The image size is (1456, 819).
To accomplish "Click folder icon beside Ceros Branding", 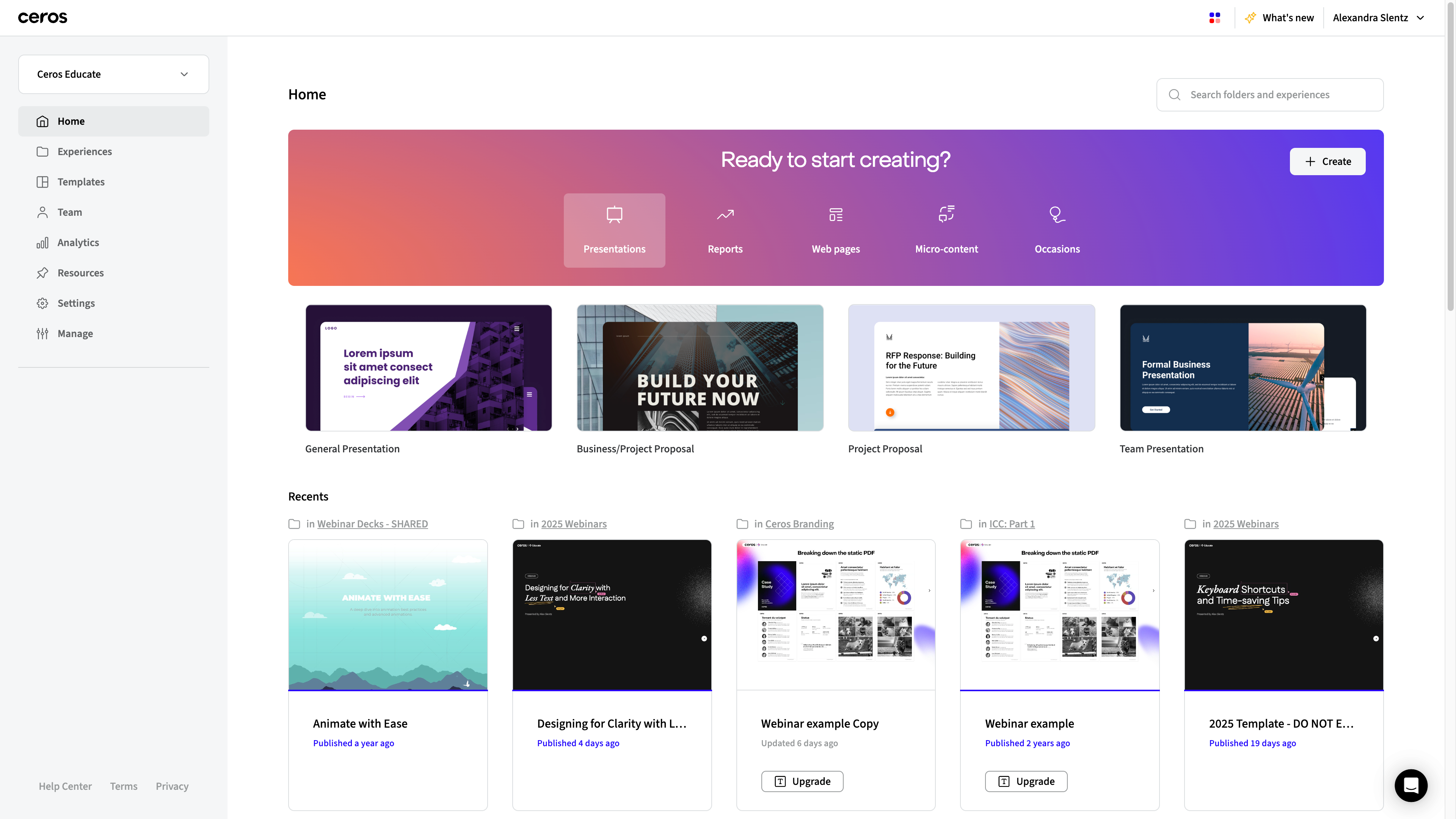I will [x=742, y=524].
